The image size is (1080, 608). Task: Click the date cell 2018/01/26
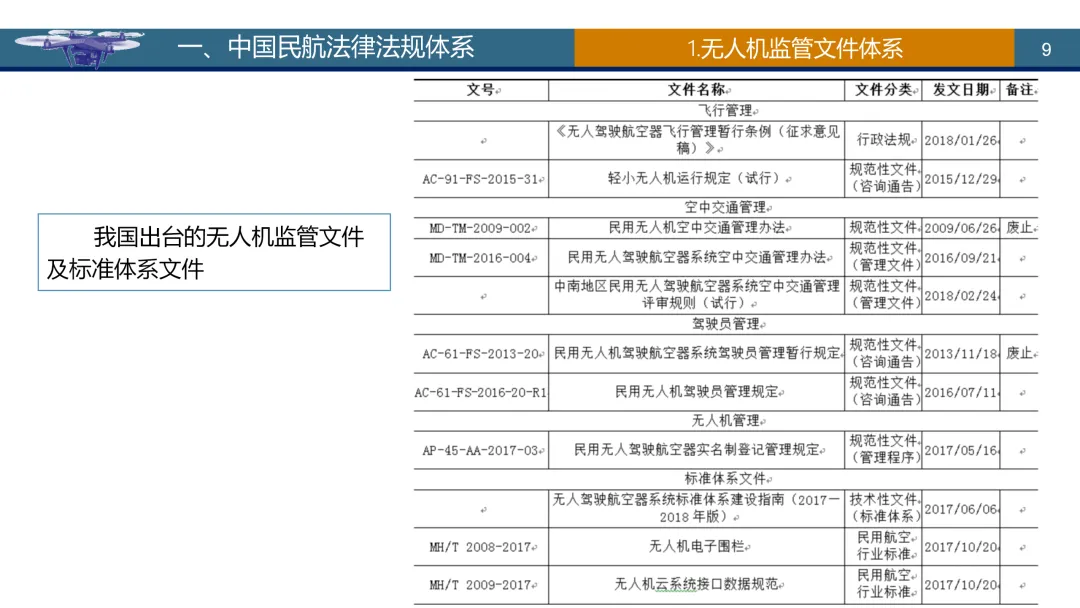point(961,140)
